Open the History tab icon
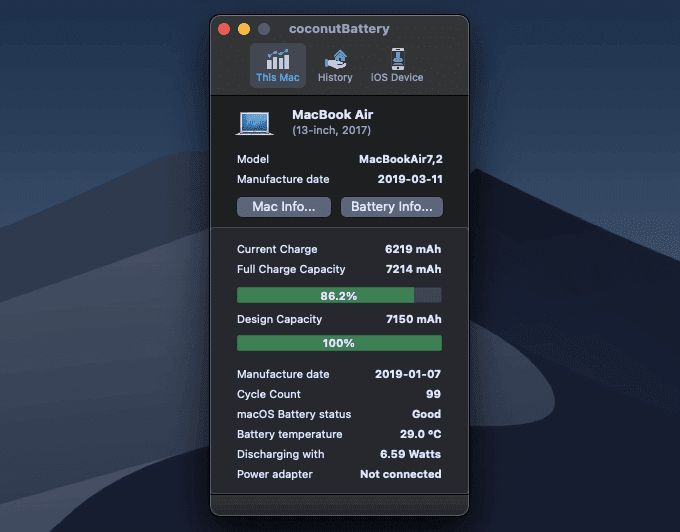This screenshot has width=680, height=532. pyautogui.click(x=336, y=59)
